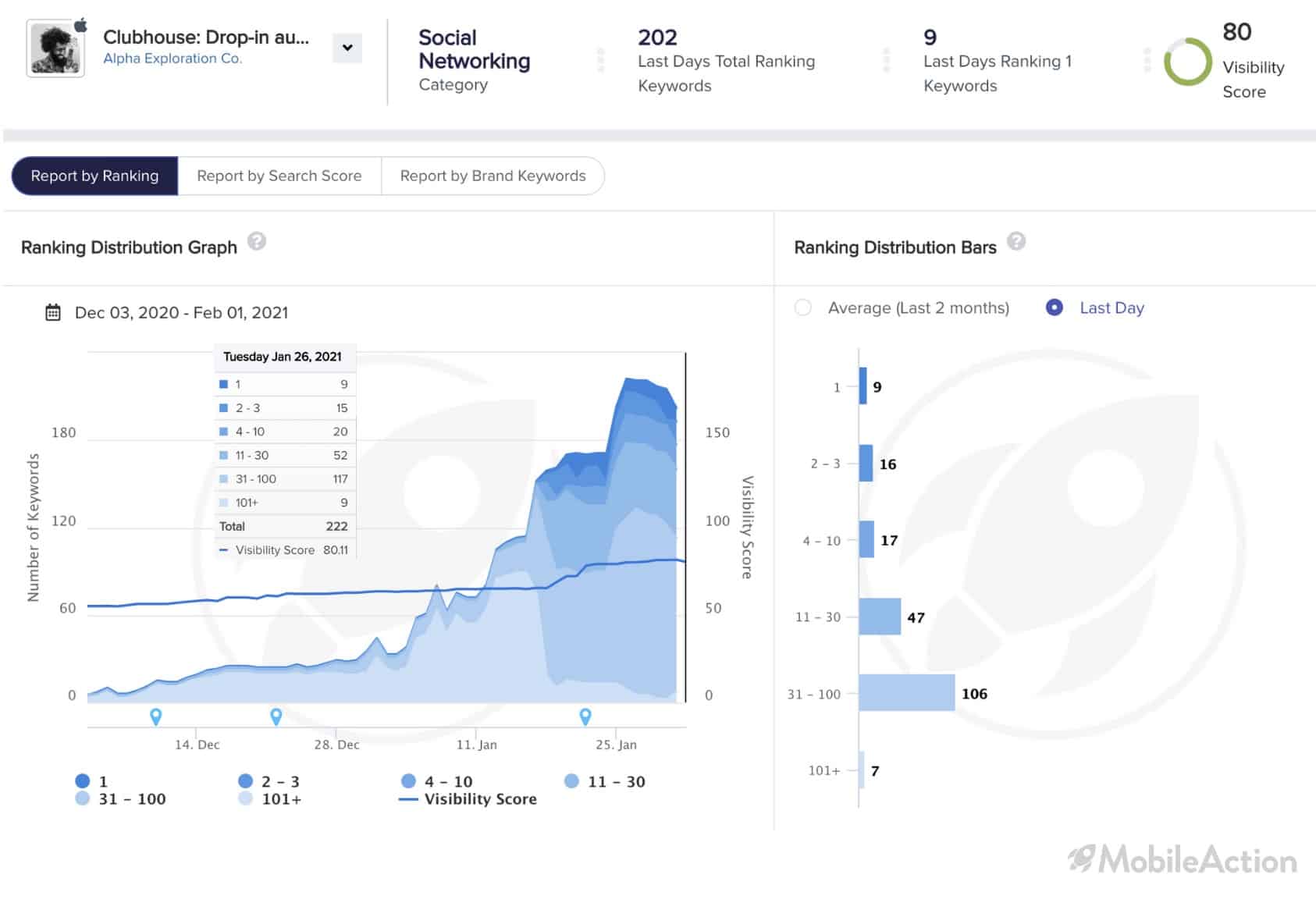Screen dimensions: 1316x910
Task: Click the 11. Jan axis label
Action: click(x=477, y=745)
